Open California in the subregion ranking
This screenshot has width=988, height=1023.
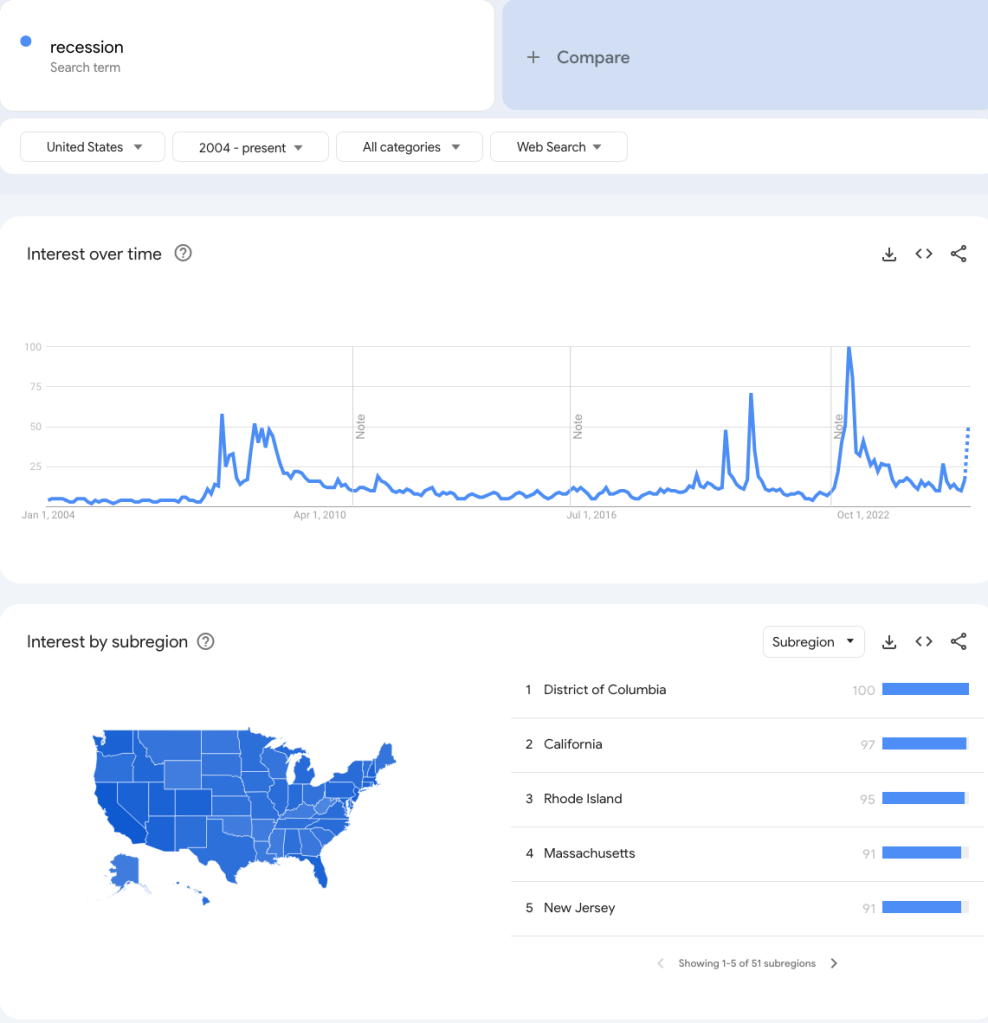click(573, 744)
